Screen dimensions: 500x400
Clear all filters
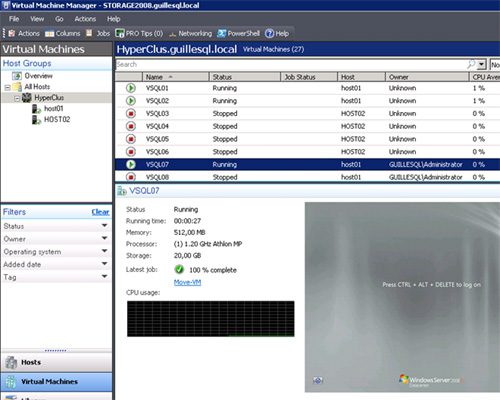pos(100,212)
